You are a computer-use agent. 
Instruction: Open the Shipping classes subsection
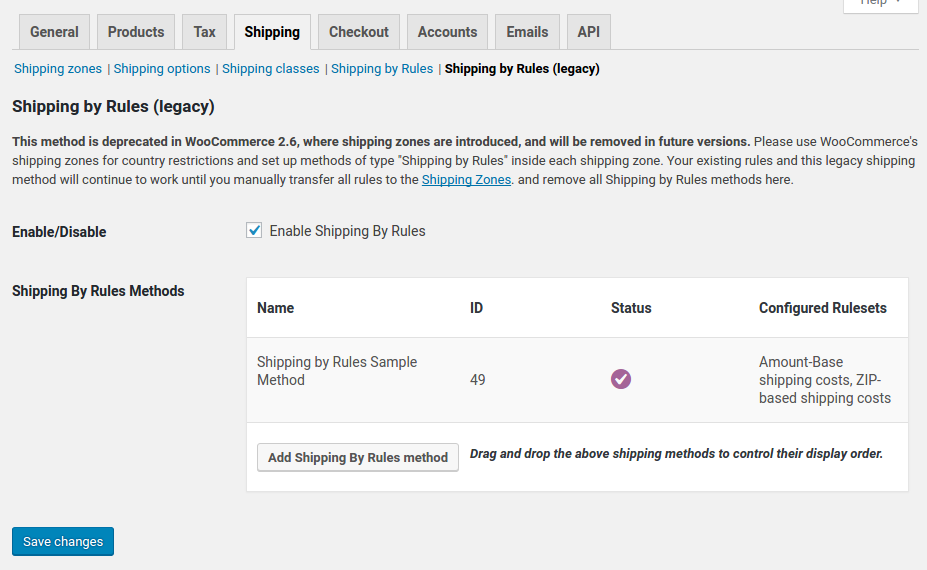point(271,69)
